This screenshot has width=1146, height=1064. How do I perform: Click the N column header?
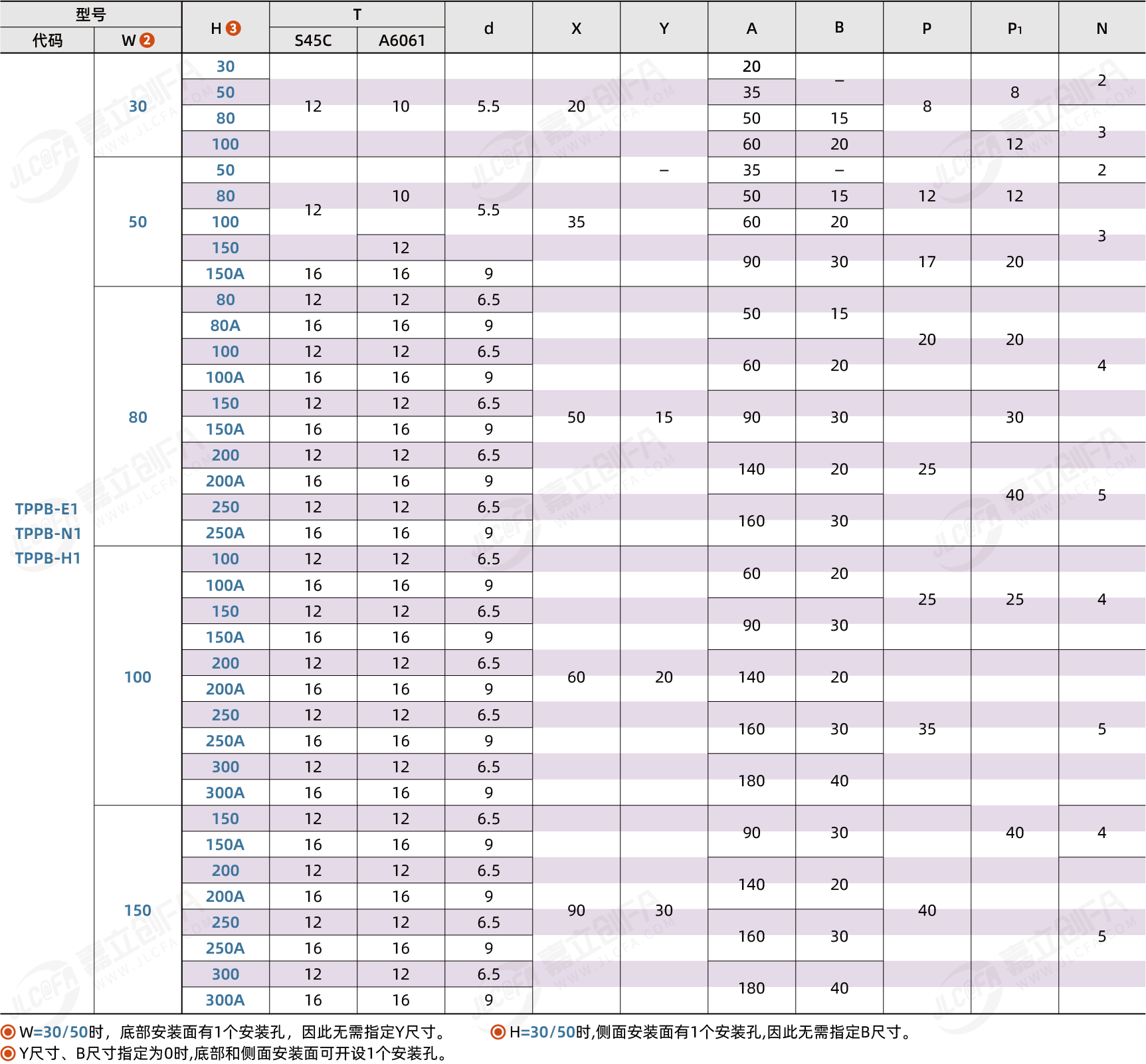(1101, 29)
